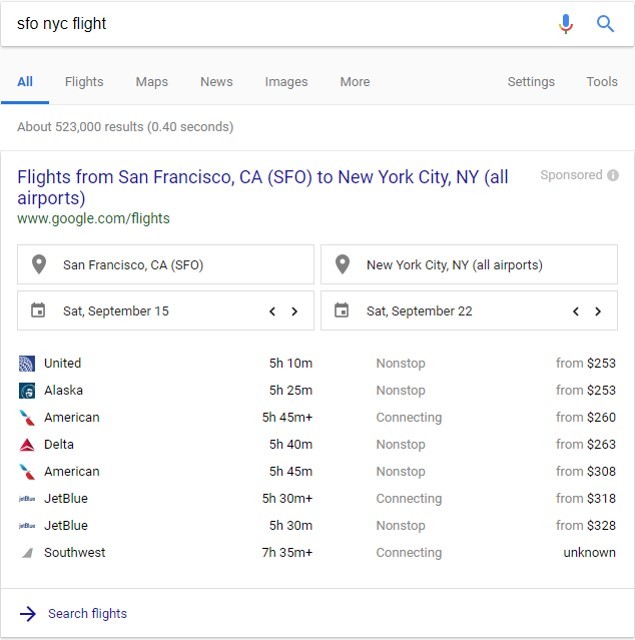Go to next day for return date

598,311
